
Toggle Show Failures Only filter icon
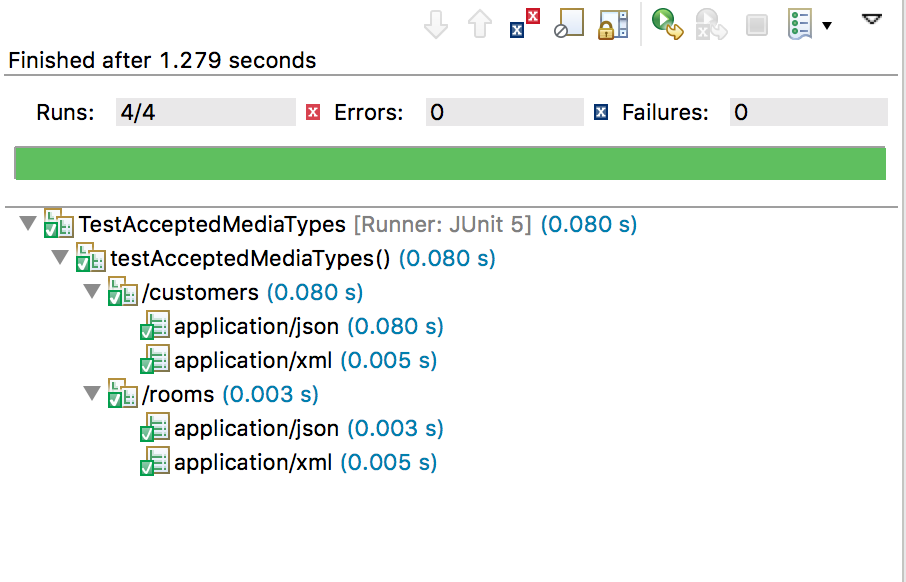click(x=525, y=24)
